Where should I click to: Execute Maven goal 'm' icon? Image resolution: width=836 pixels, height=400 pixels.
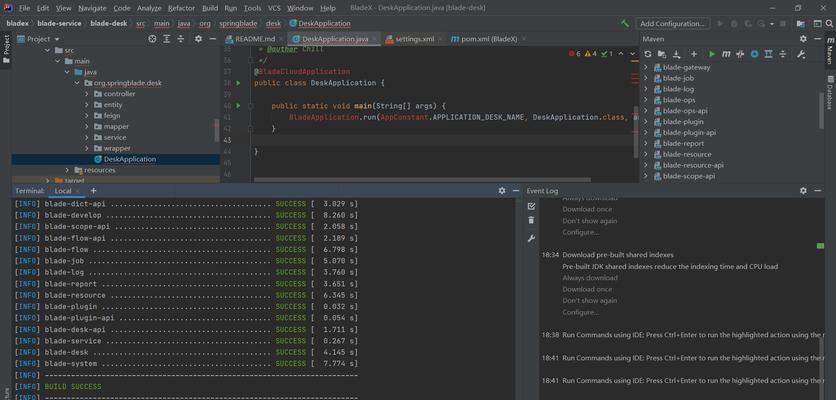[726, 54]
